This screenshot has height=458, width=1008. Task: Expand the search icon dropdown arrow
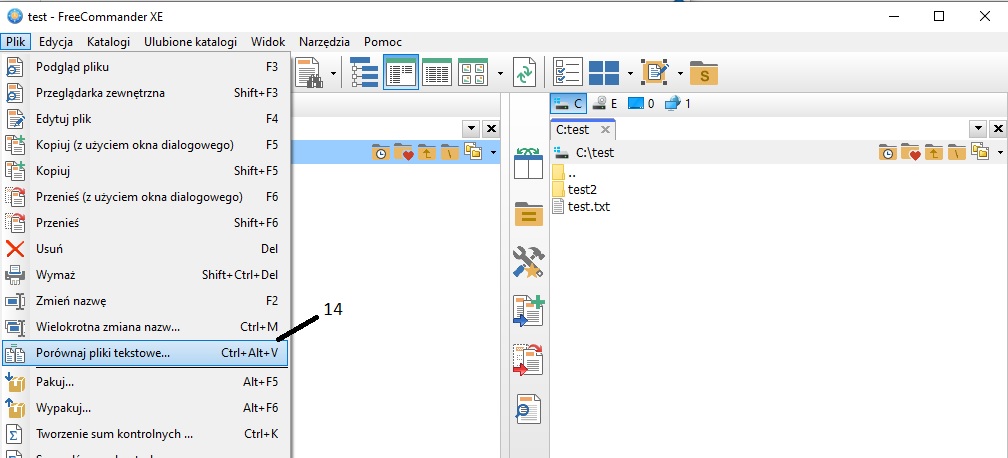point(333,73)
